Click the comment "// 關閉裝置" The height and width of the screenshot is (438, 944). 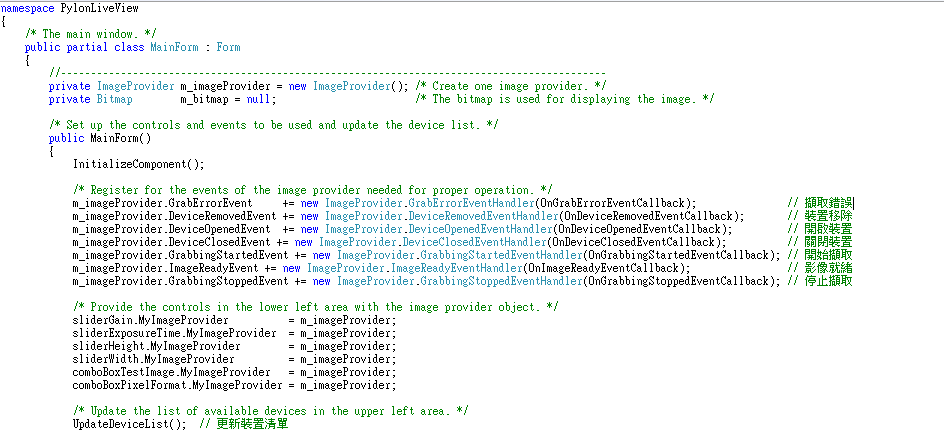click(x=819, y=242)
